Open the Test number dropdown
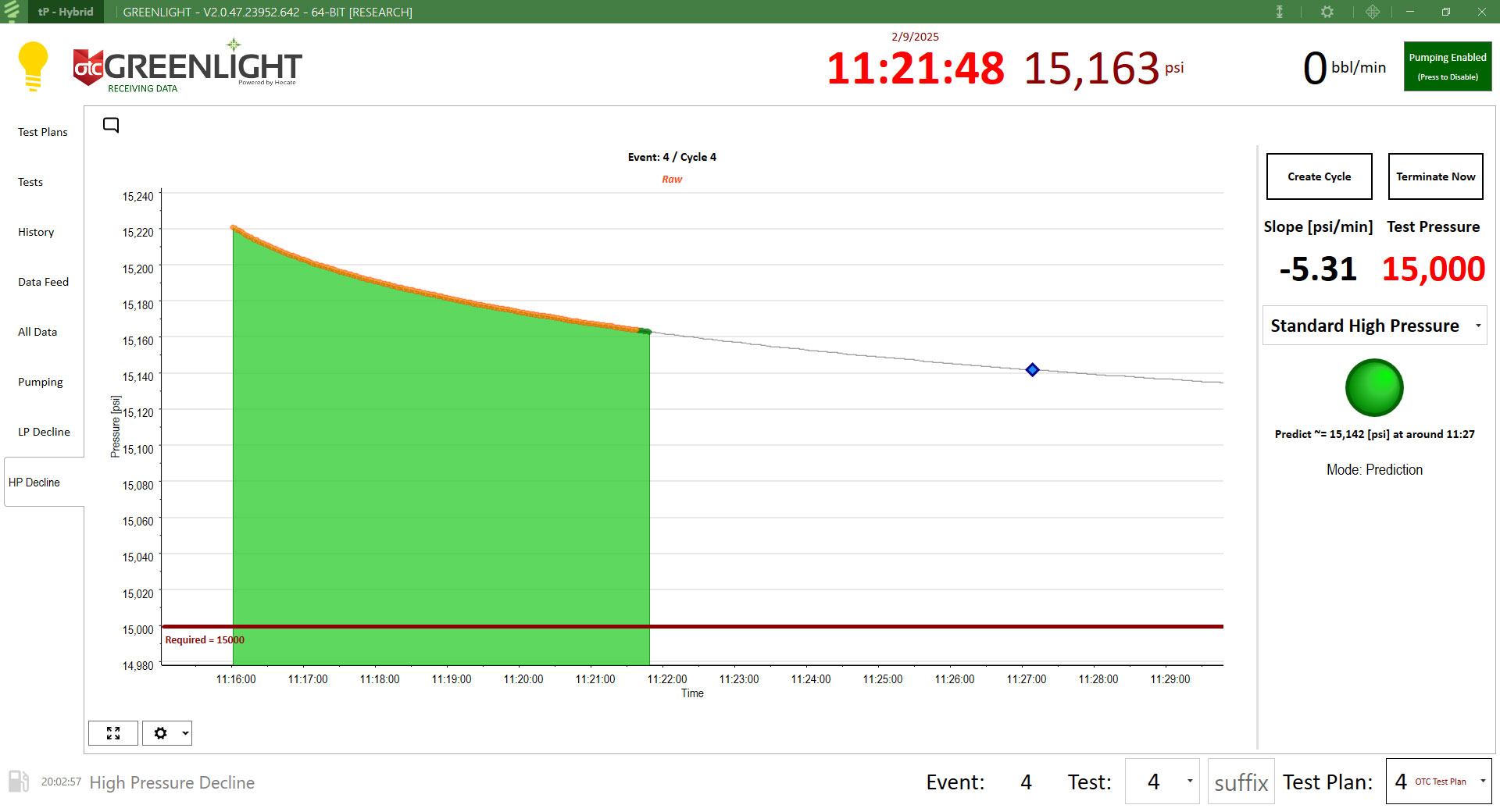Image resolution: width=1500 pixels, height=812 pixels. [x=1189, y=782]
